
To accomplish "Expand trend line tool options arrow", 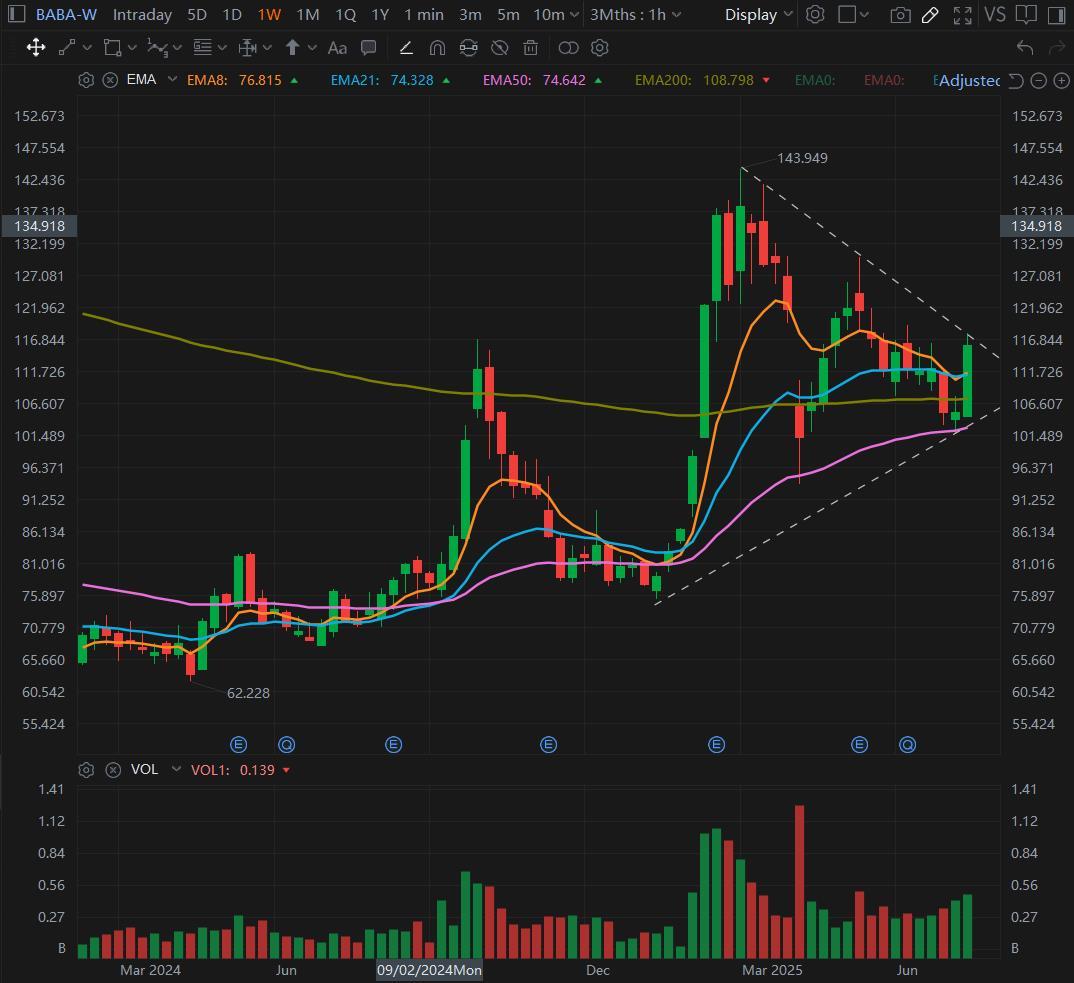I will (87, 48).
